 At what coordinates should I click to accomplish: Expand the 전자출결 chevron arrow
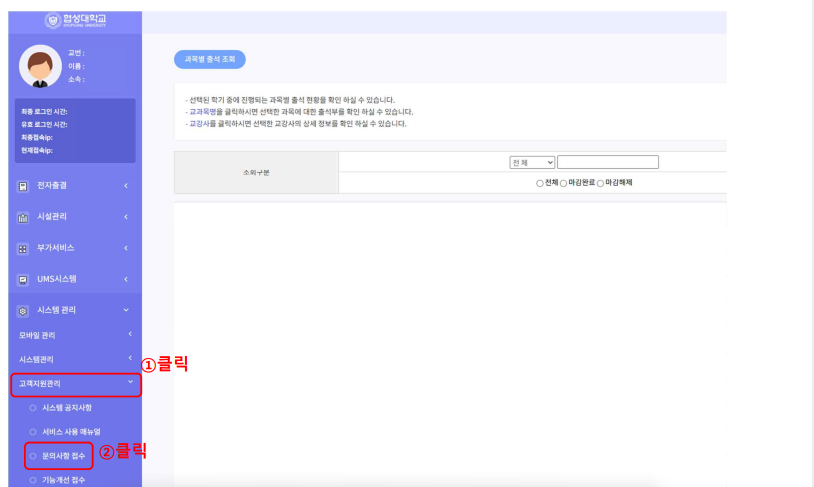pyautogui.click(x=126, y=186)
